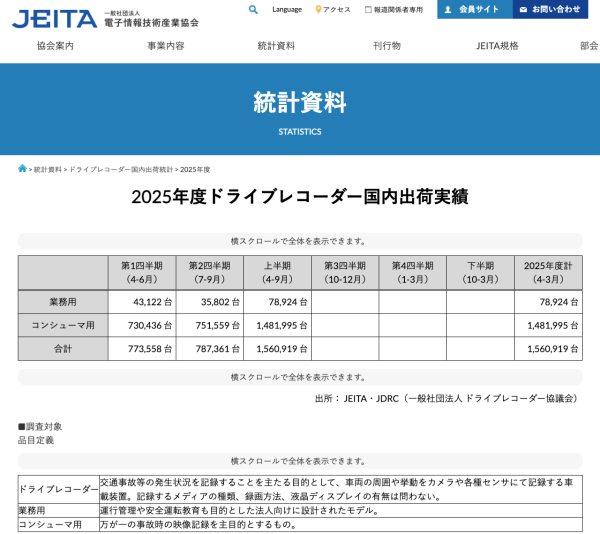Screen dimensions: 600x534
Task: Click the 2025年度計 (4-3月) column header
Action: click(x=548, y=272)
